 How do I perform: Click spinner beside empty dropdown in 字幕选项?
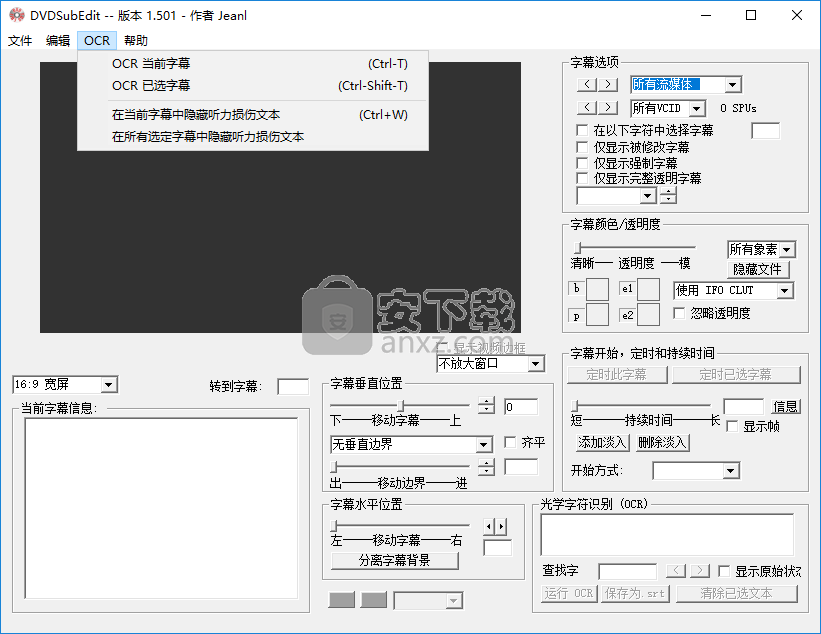[668, 196]
